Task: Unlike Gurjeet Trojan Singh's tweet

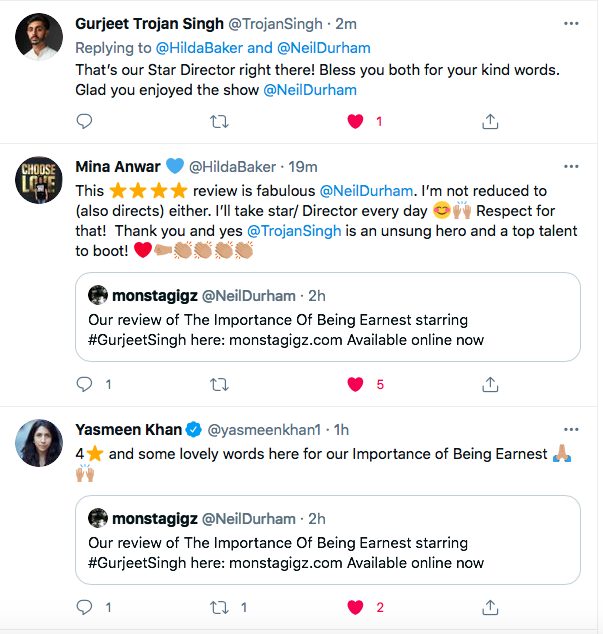Action: [x=354, y=121]
